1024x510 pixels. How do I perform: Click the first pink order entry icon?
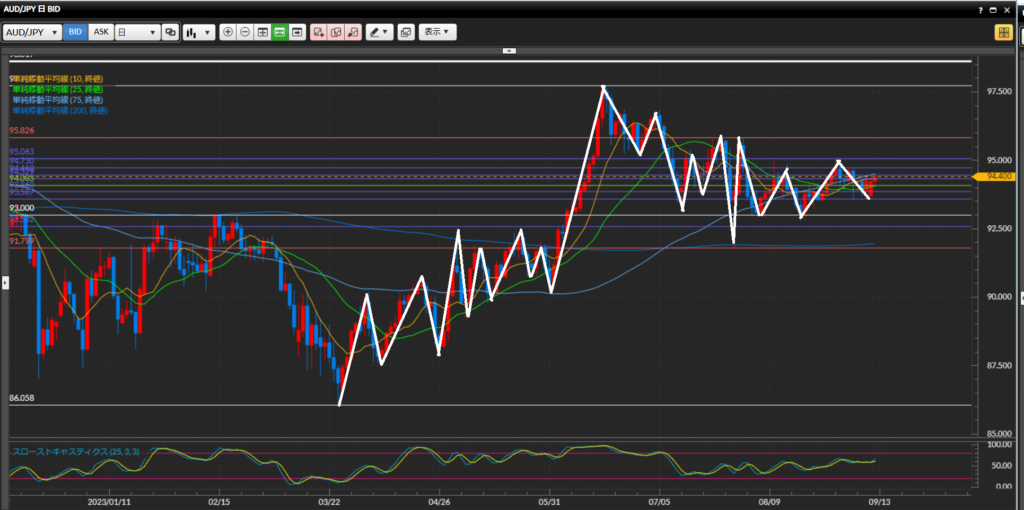(x=319, y=32)
